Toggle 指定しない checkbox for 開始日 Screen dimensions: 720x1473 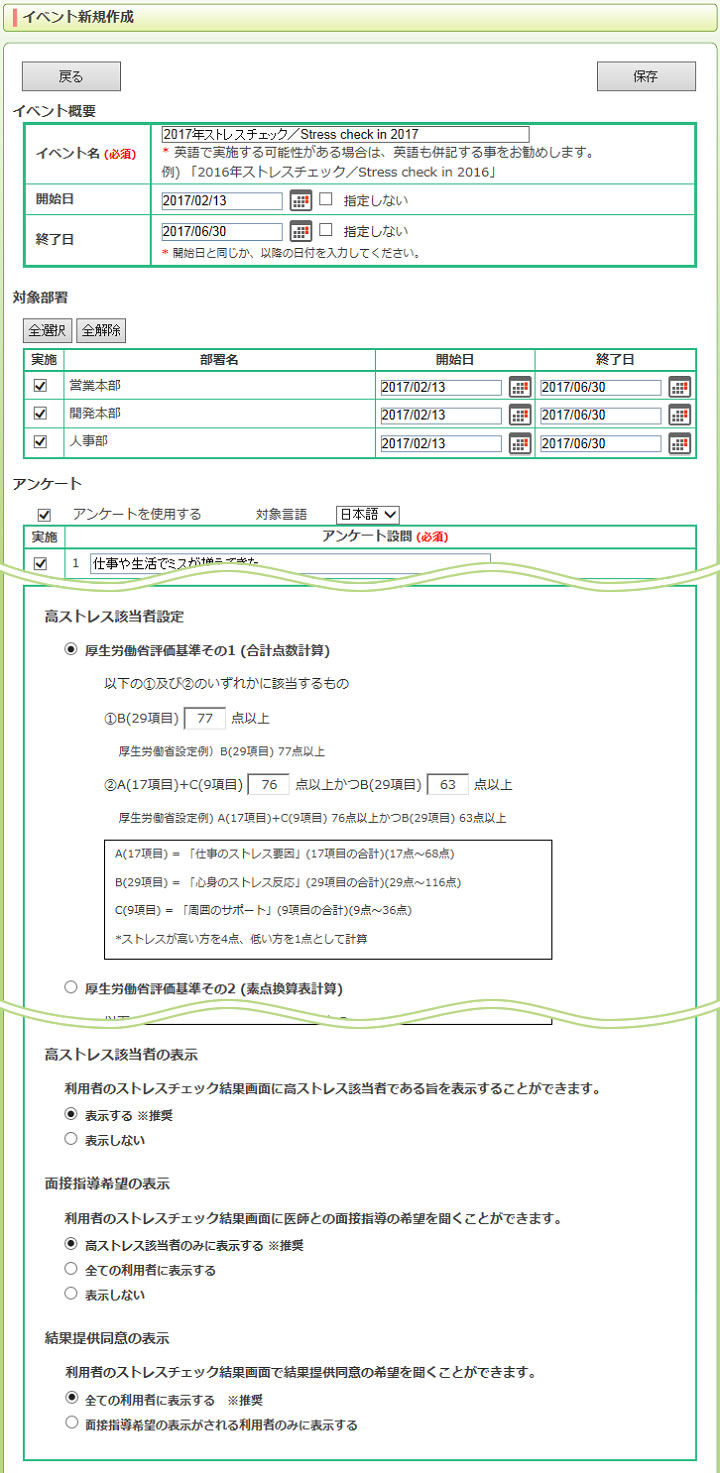tap(325, 199)
